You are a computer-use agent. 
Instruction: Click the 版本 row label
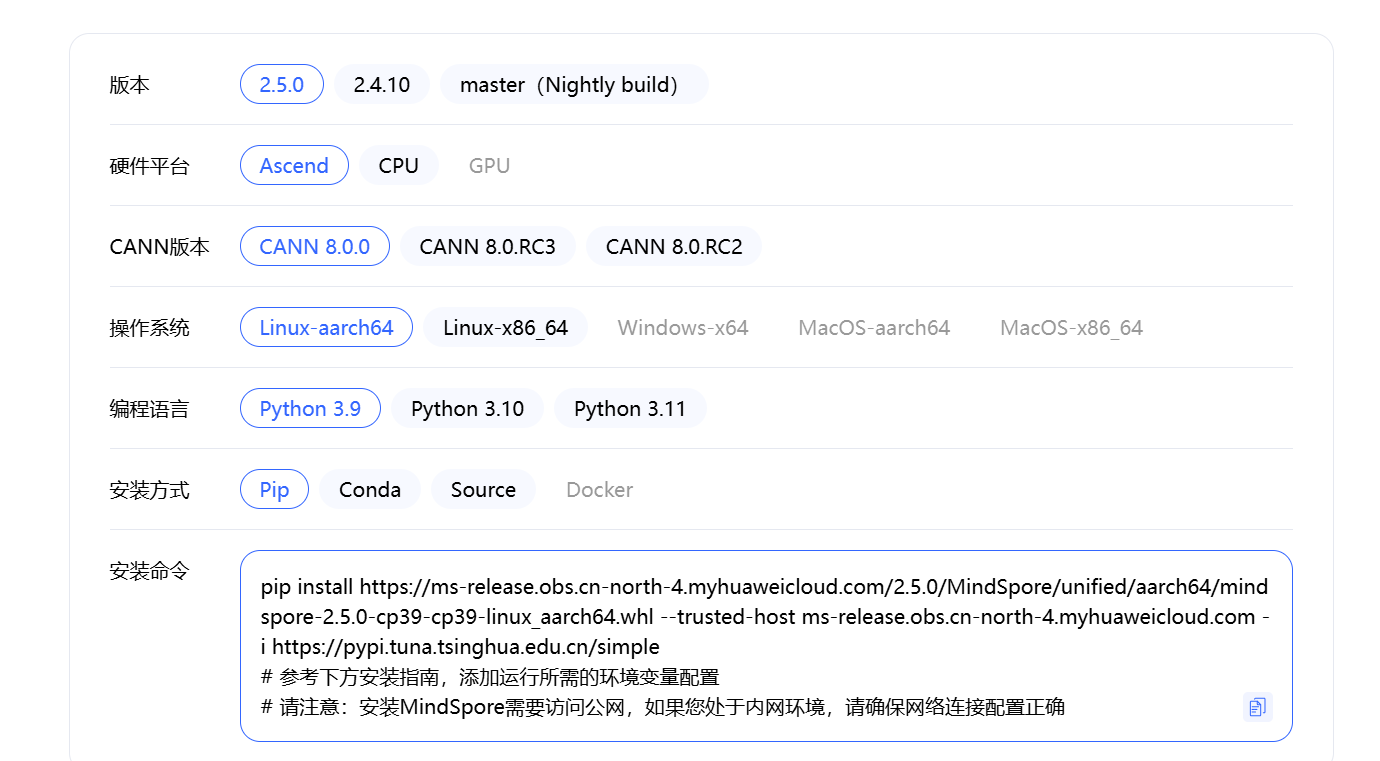[129, 85]
